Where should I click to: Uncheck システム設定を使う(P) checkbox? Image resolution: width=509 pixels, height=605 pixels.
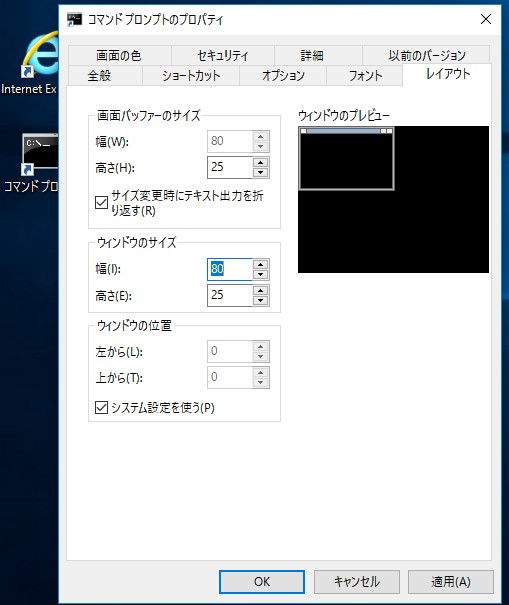tap(101, 407)
